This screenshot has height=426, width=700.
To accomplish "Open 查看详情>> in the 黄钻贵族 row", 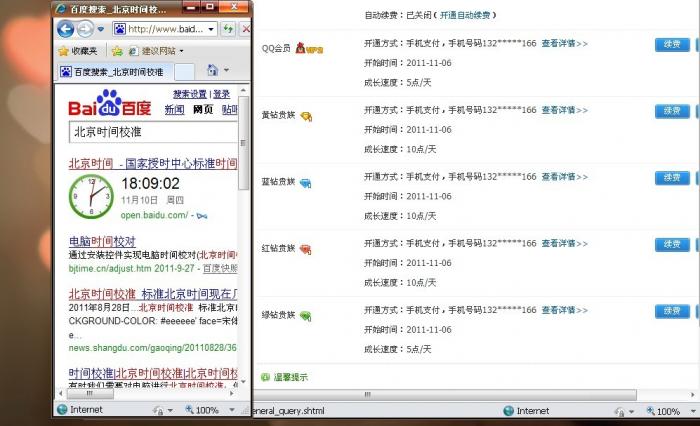I will [x=564, y=110].
